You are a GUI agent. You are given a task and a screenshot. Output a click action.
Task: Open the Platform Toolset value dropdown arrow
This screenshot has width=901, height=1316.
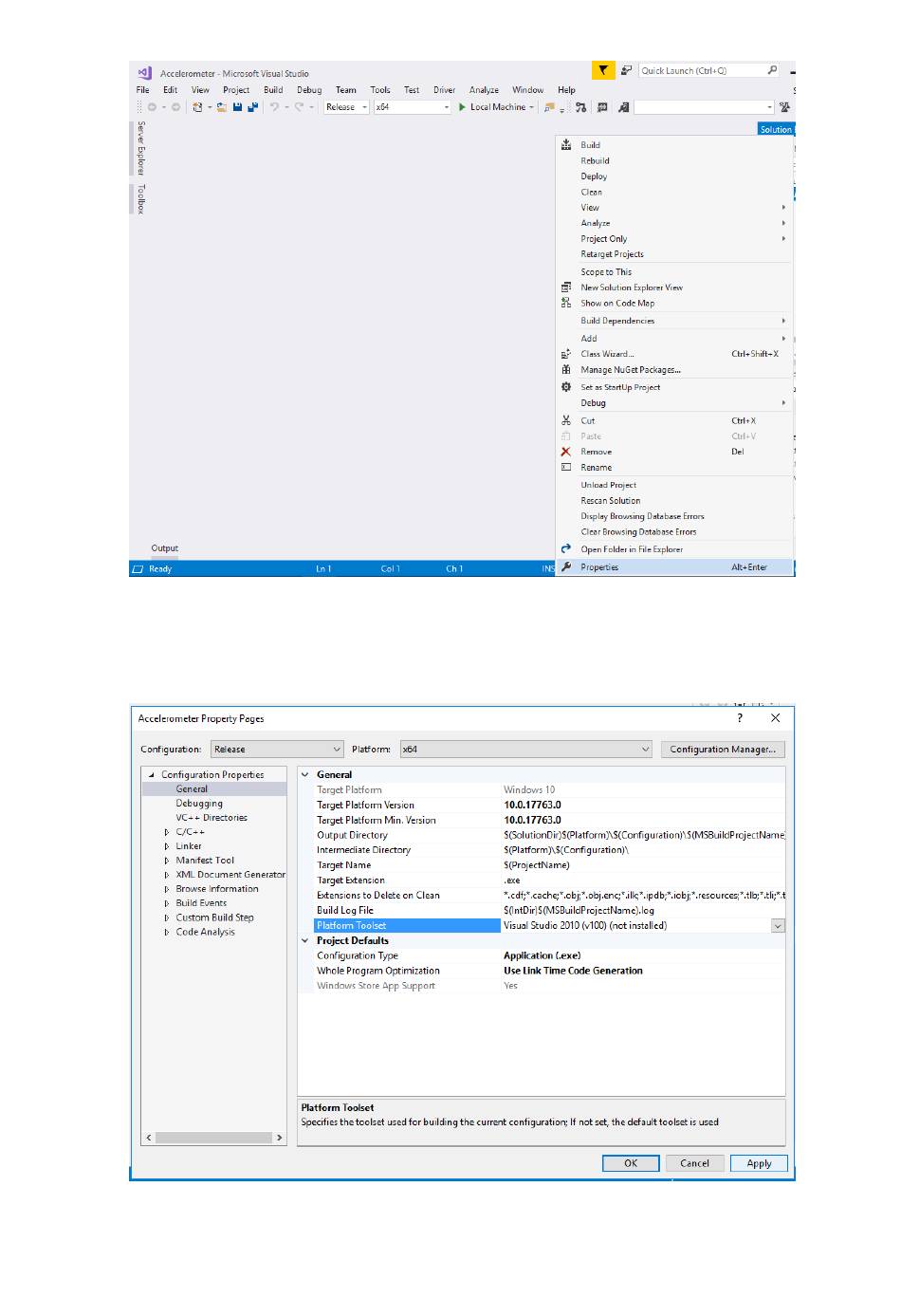[x=778, y=926]
